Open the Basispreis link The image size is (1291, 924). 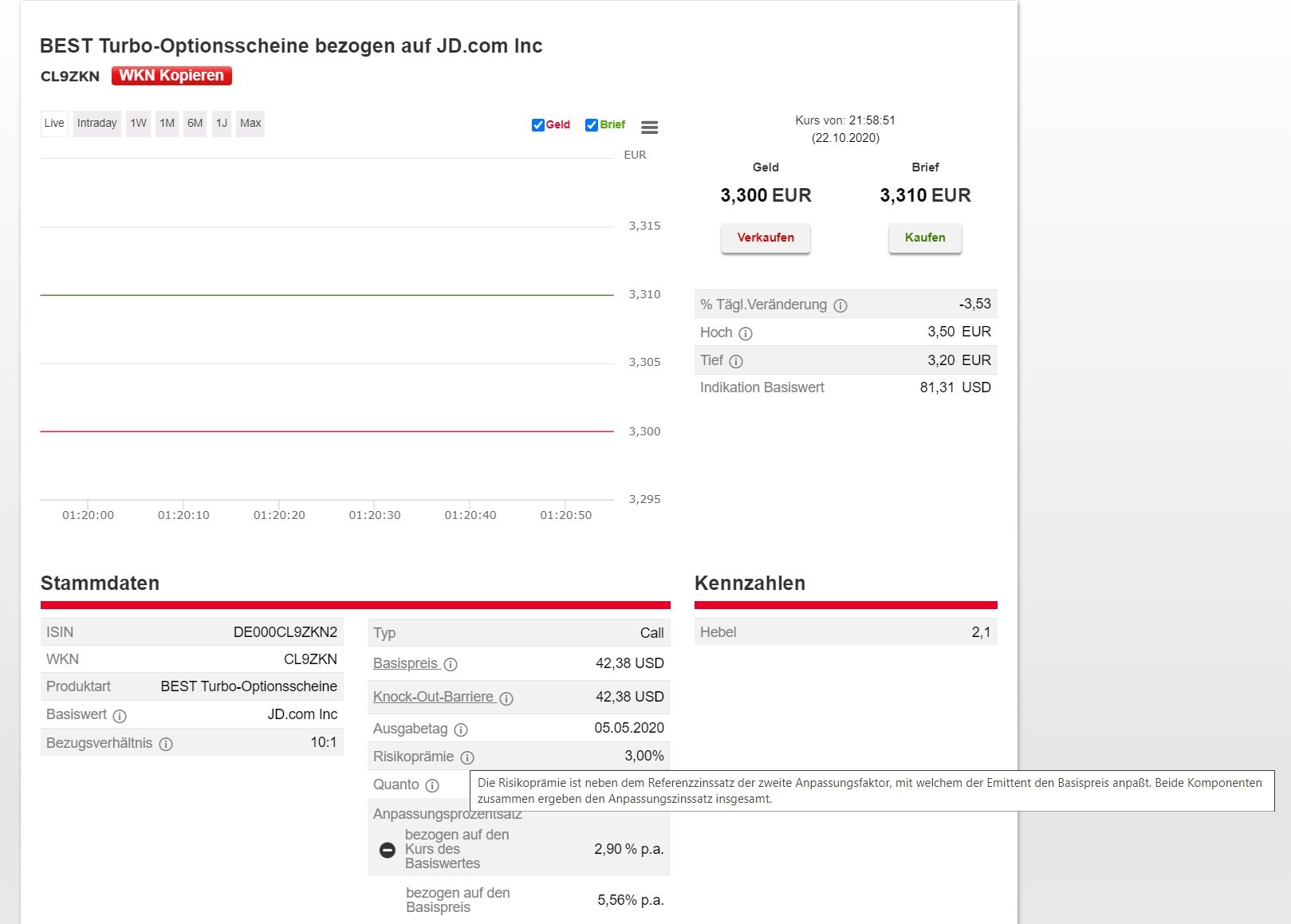[x=405, y=663]
